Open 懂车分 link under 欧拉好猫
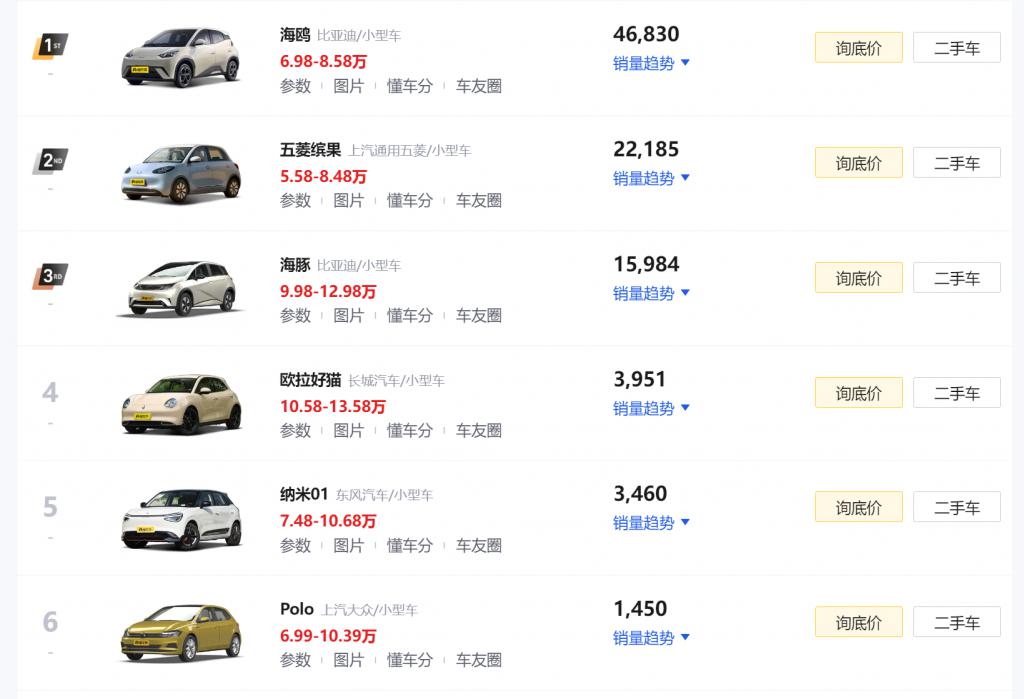The width and height of the screenshot is (1024, 699). 409,430
